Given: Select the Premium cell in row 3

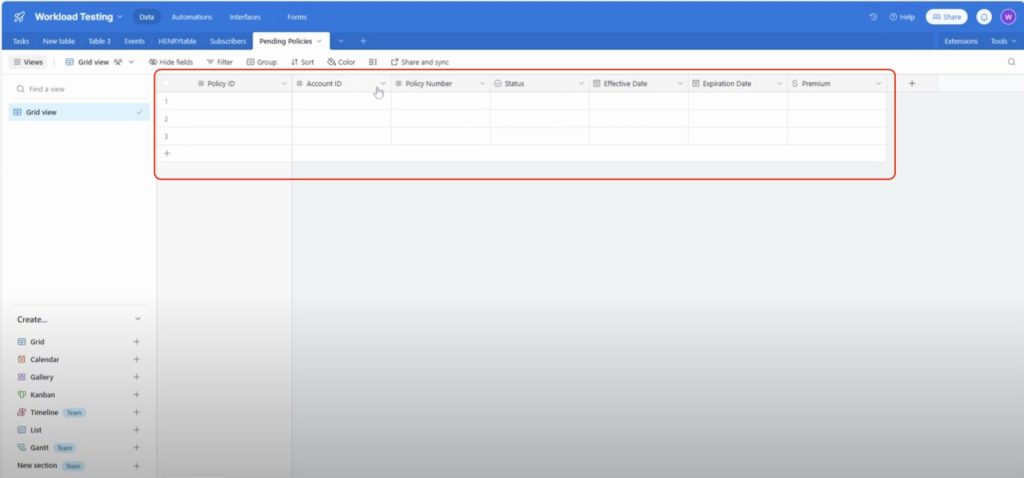Looking at the screenshot, I should coord(837,136).
